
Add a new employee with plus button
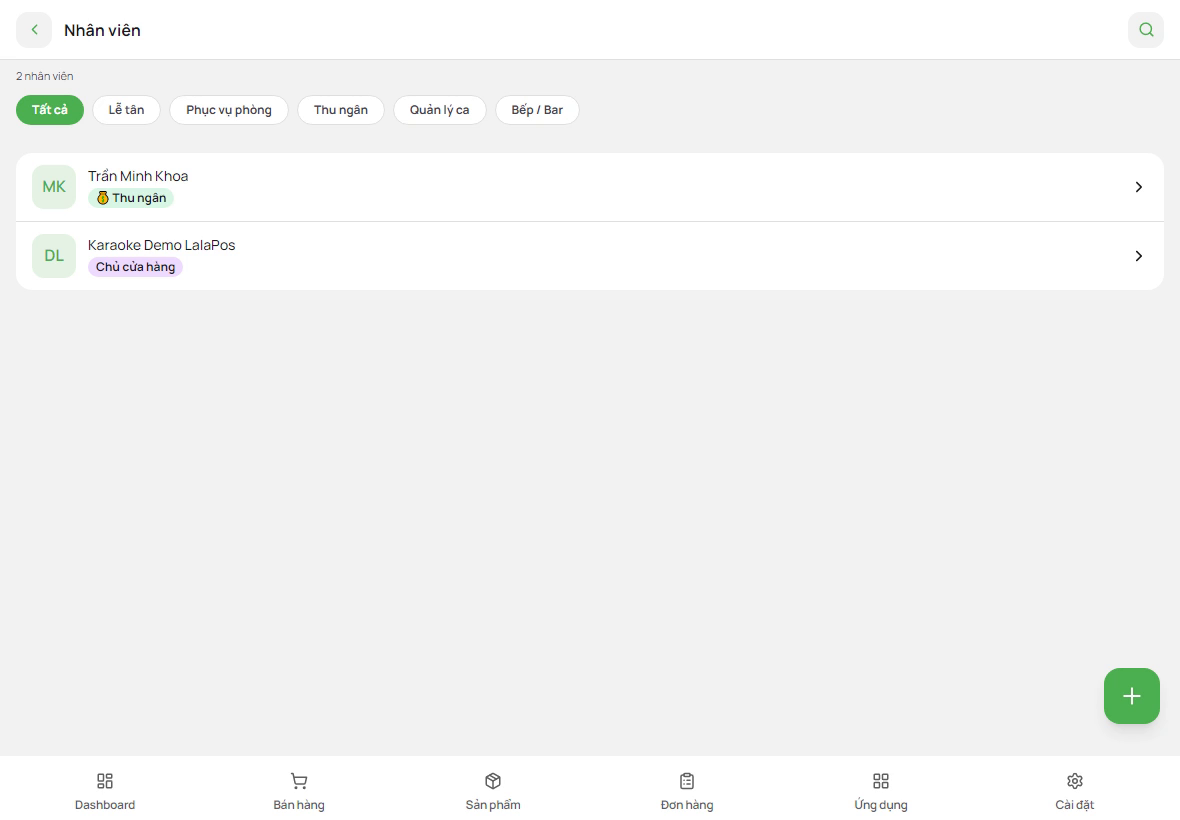pos(1131,696)
